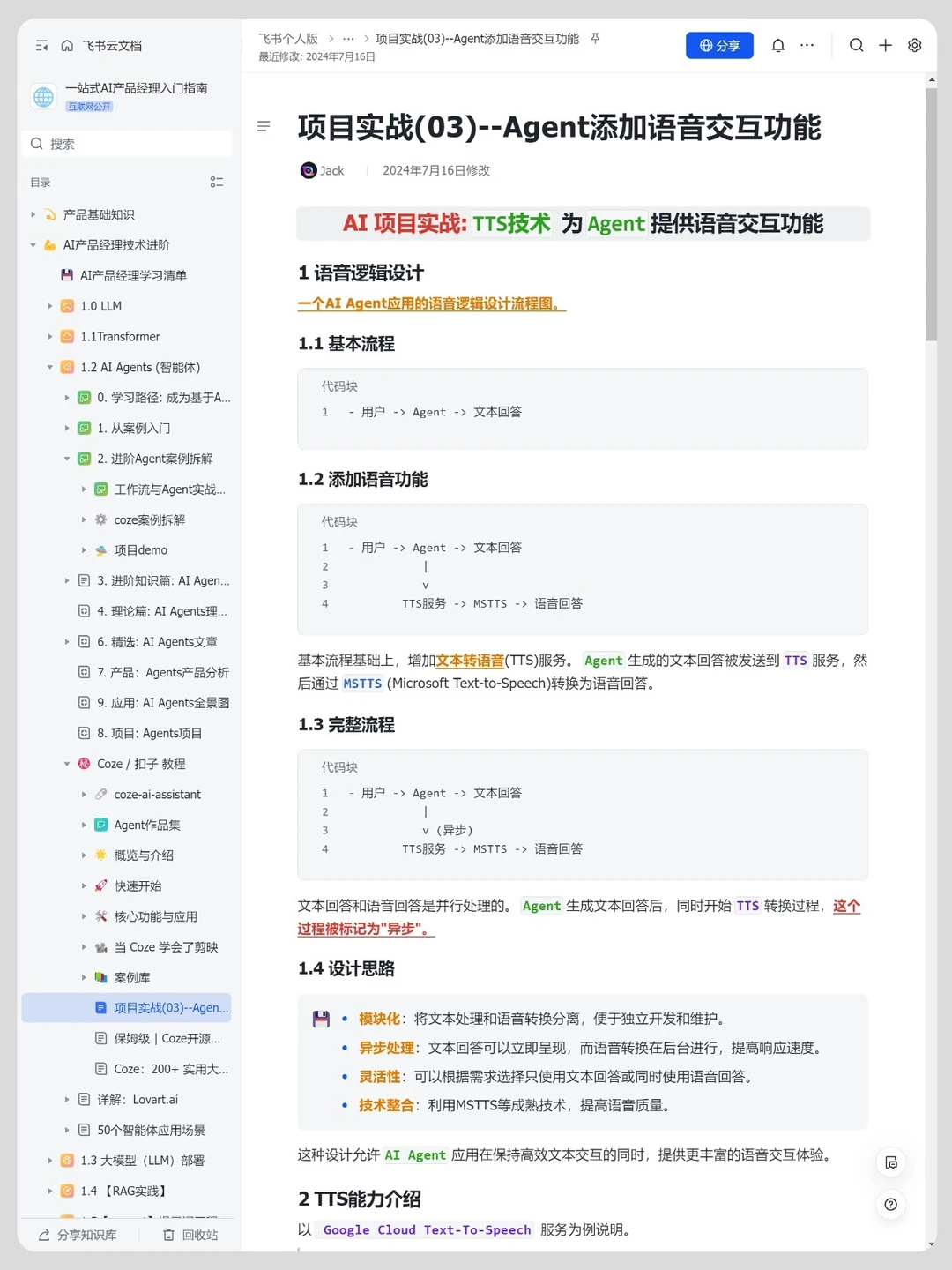Expand the 详解: Lovart.ai node

(x=67, y=1100)
